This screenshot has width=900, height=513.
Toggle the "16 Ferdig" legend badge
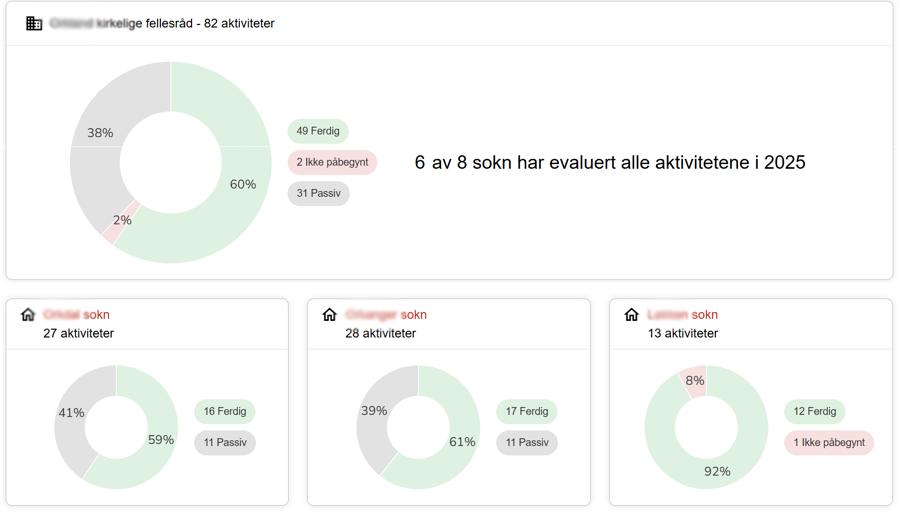pos(225,411)
